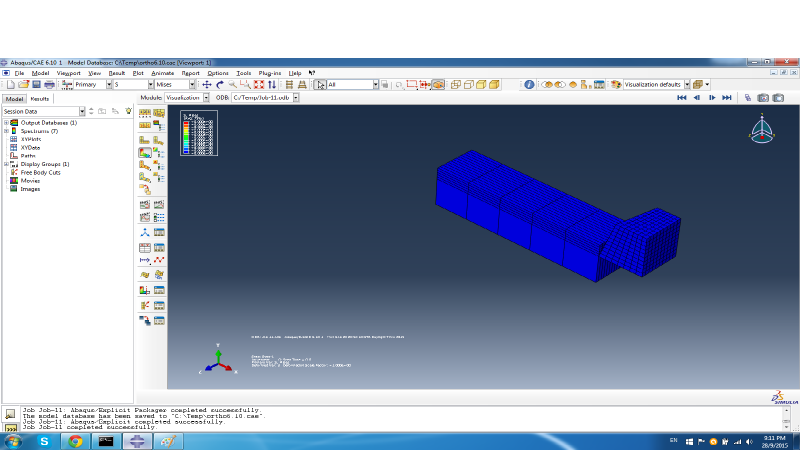Toggle the selection arrow tool
800x450 pixels.
point(320,85)
